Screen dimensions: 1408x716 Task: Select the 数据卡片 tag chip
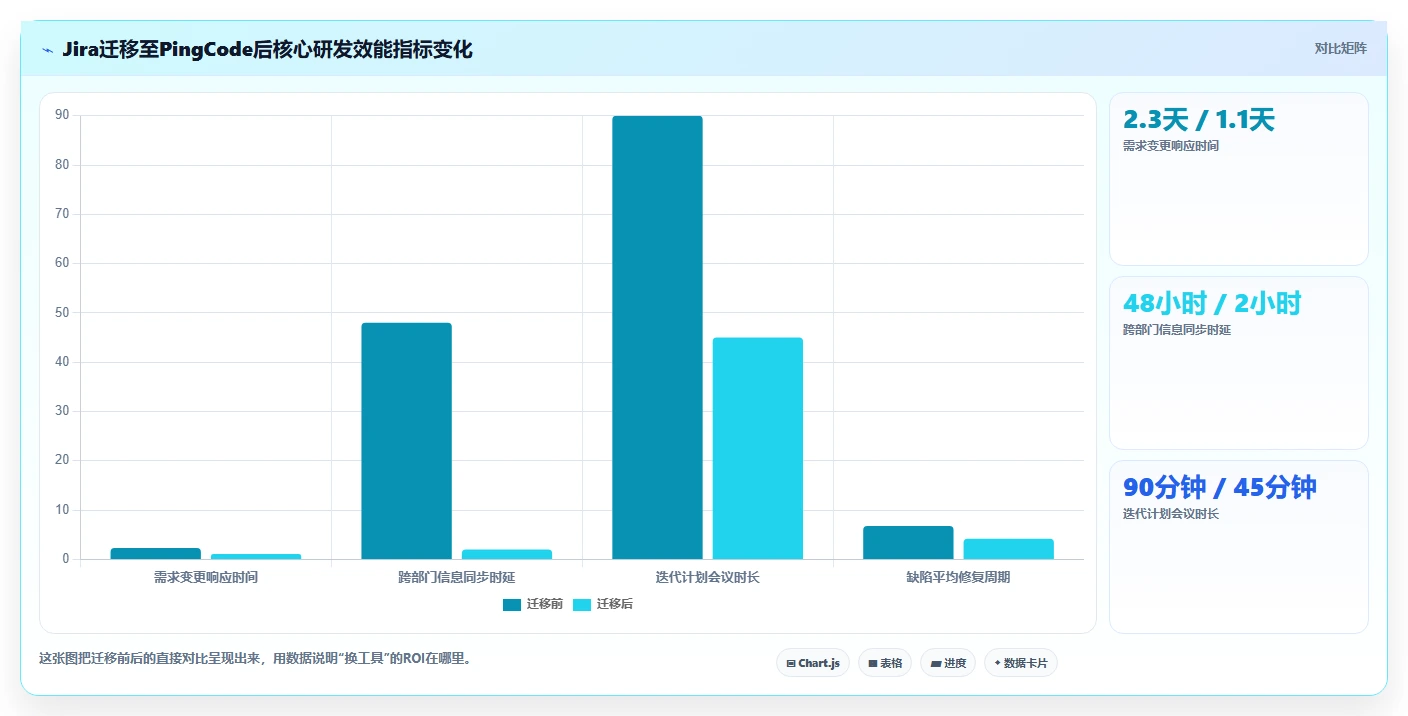(1021, 663)
